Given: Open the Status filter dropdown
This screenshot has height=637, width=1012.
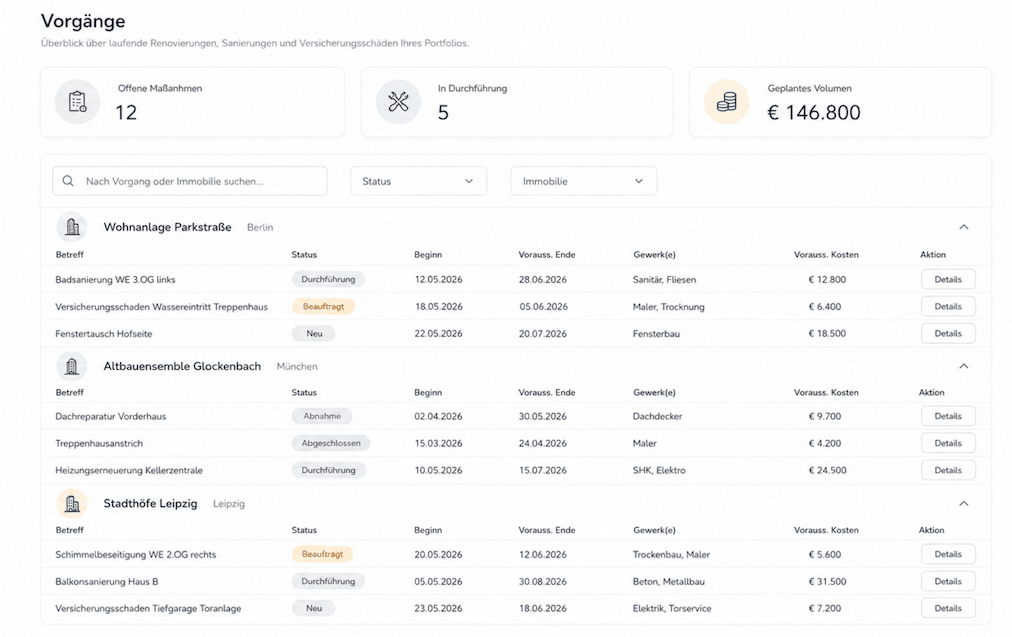Looking at the screenshot, I should [418, 181].
